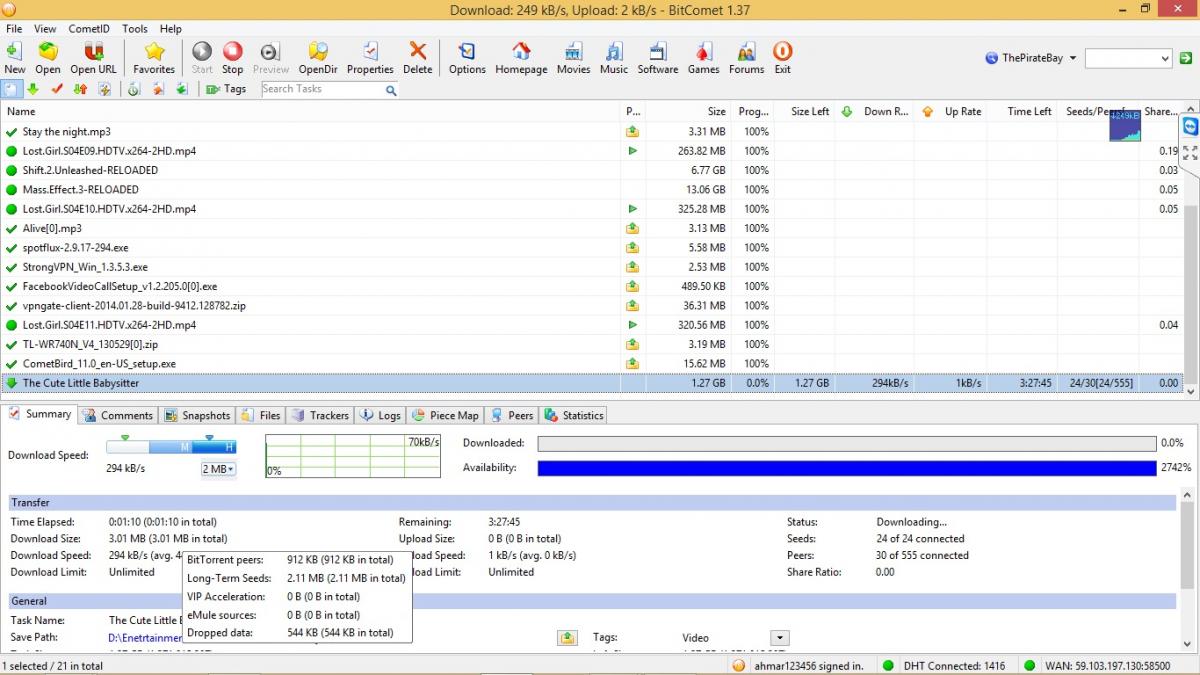Open the CometID menu

(x=89, y=29)
